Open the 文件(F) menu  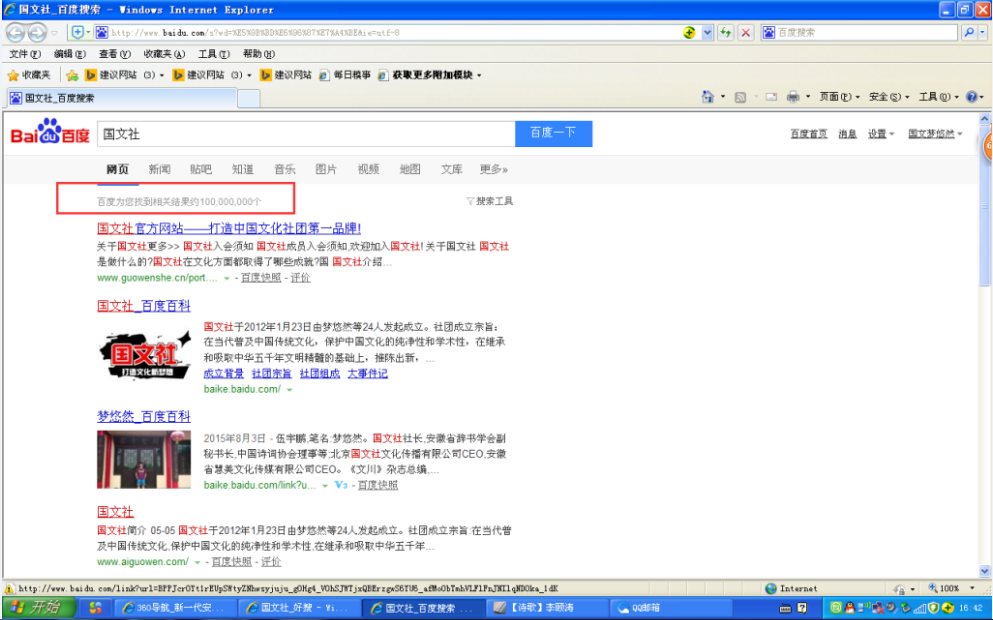point(25,54)
